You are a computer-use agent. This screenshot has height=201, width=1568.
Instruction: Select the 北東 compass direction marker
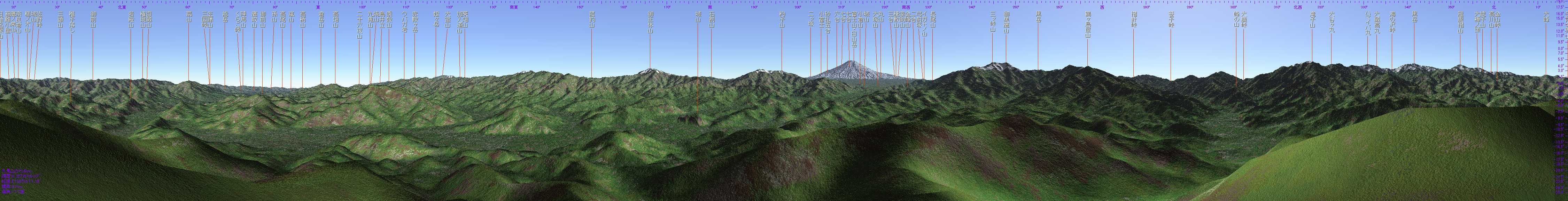(x=122, y=7)
